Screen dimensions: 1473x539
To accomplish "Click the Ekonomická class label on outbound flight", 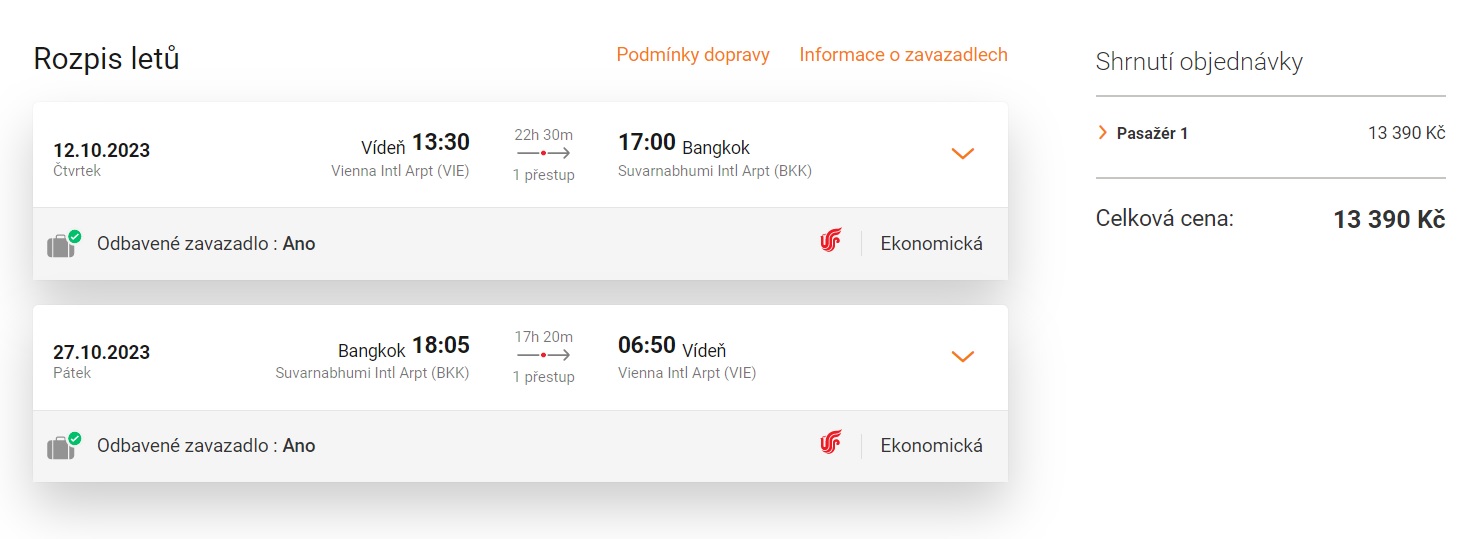I will coord(931,243).
